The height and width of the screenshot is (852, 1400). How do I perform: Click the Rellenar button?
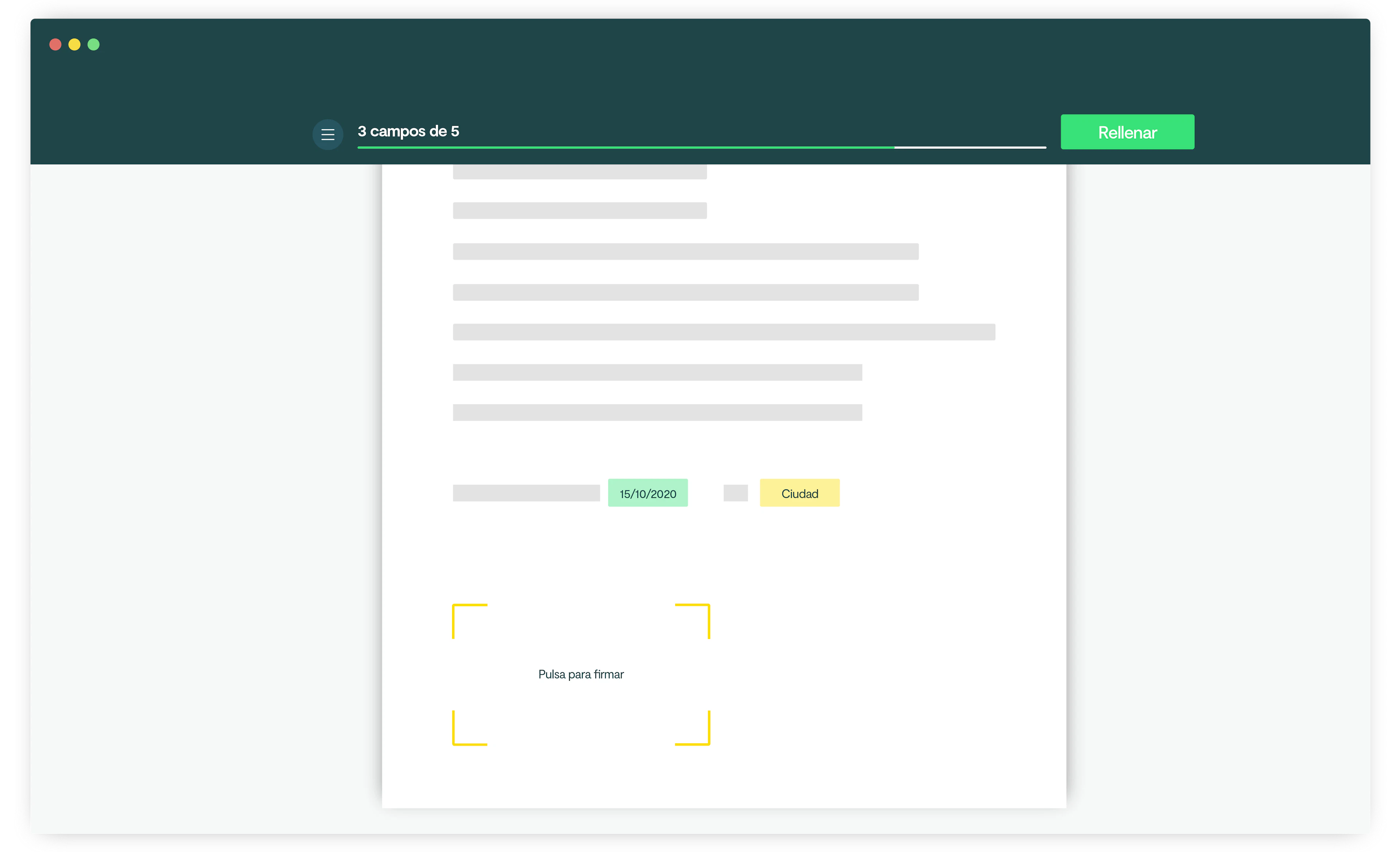click(1127, 132)
